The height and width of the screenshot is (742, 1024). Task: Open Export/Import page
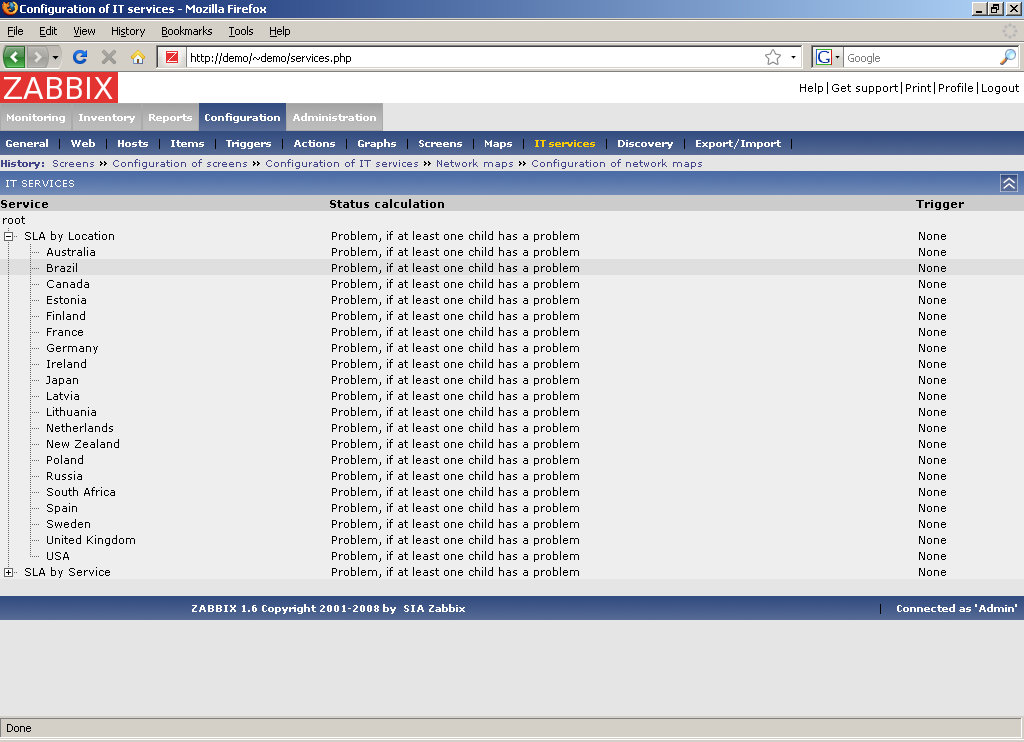pyautogui.click(x=738, y=144)
